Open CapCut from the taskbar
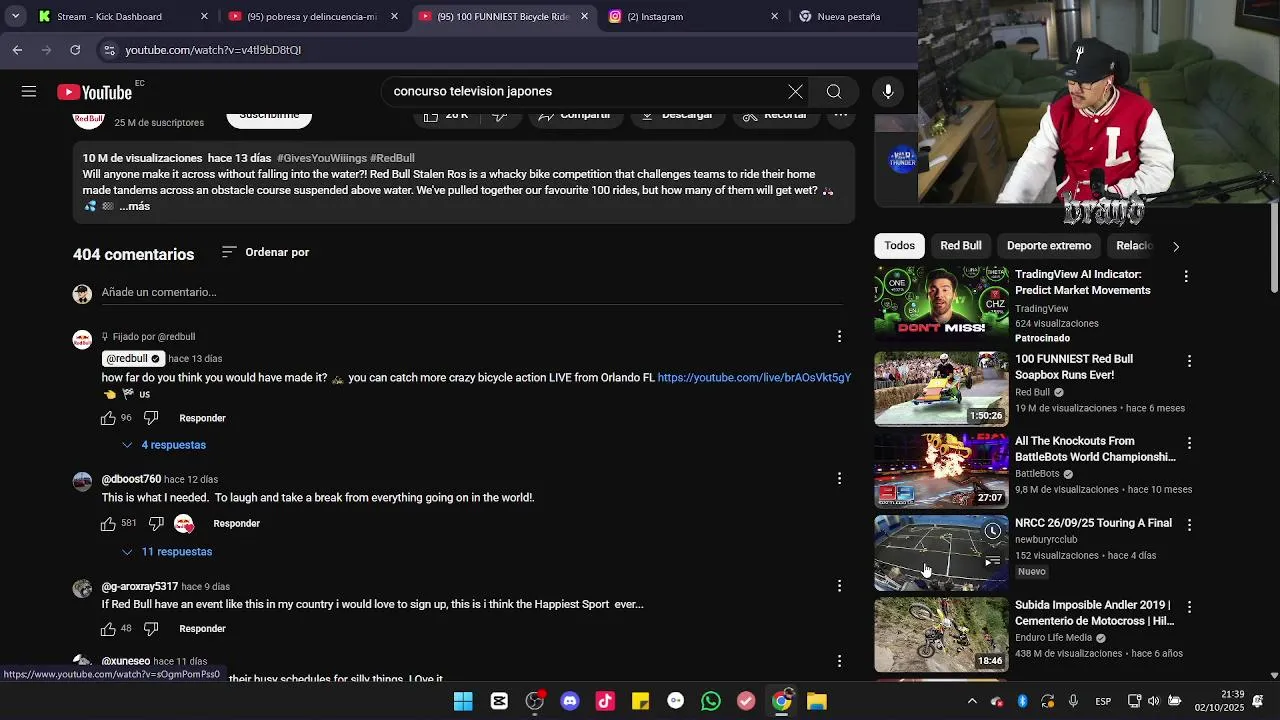The image size is (1280, 720). pyautogui.click(x=499, y=701)
